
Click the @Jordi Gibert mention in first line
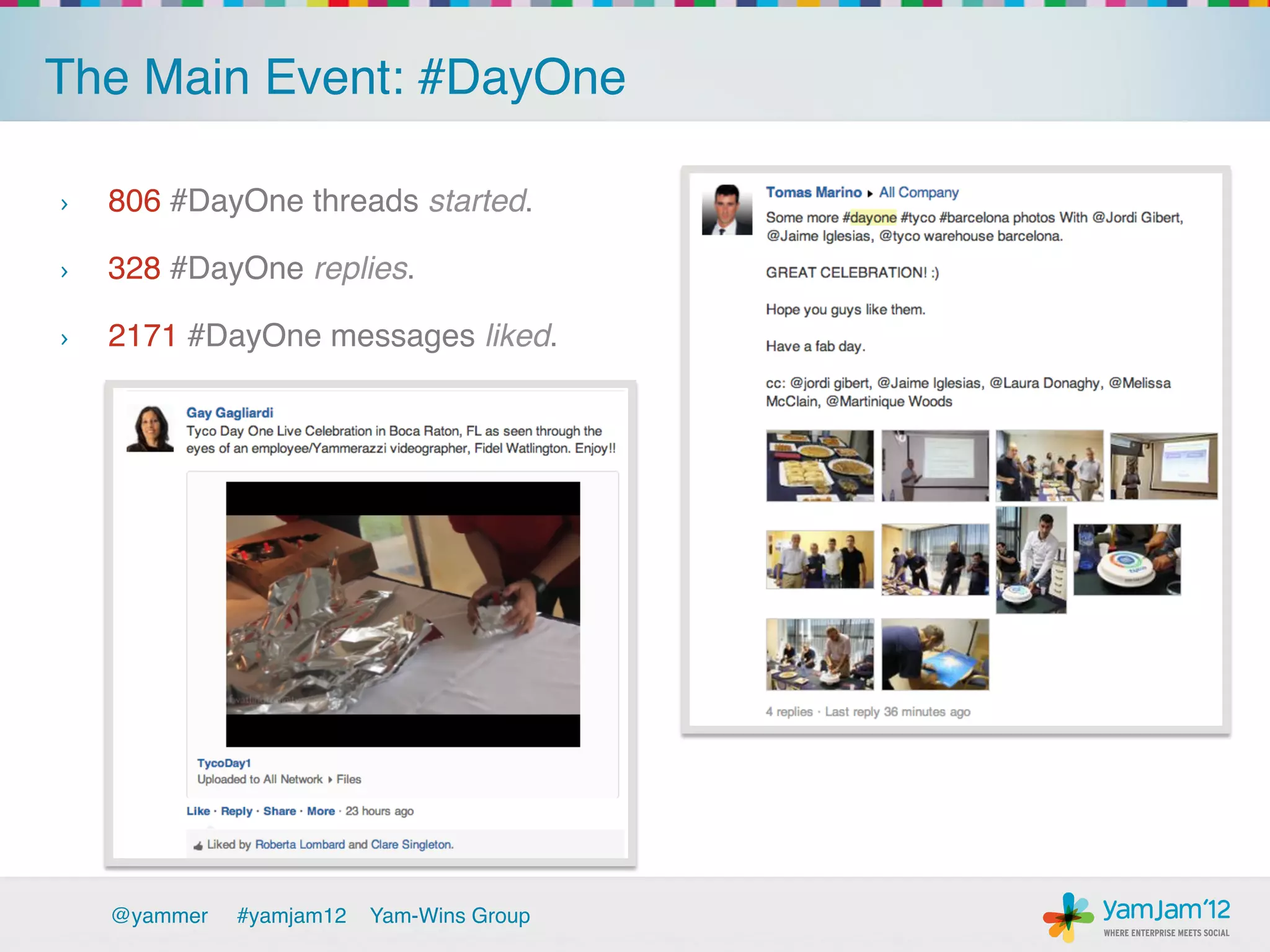pos(1137,218)
